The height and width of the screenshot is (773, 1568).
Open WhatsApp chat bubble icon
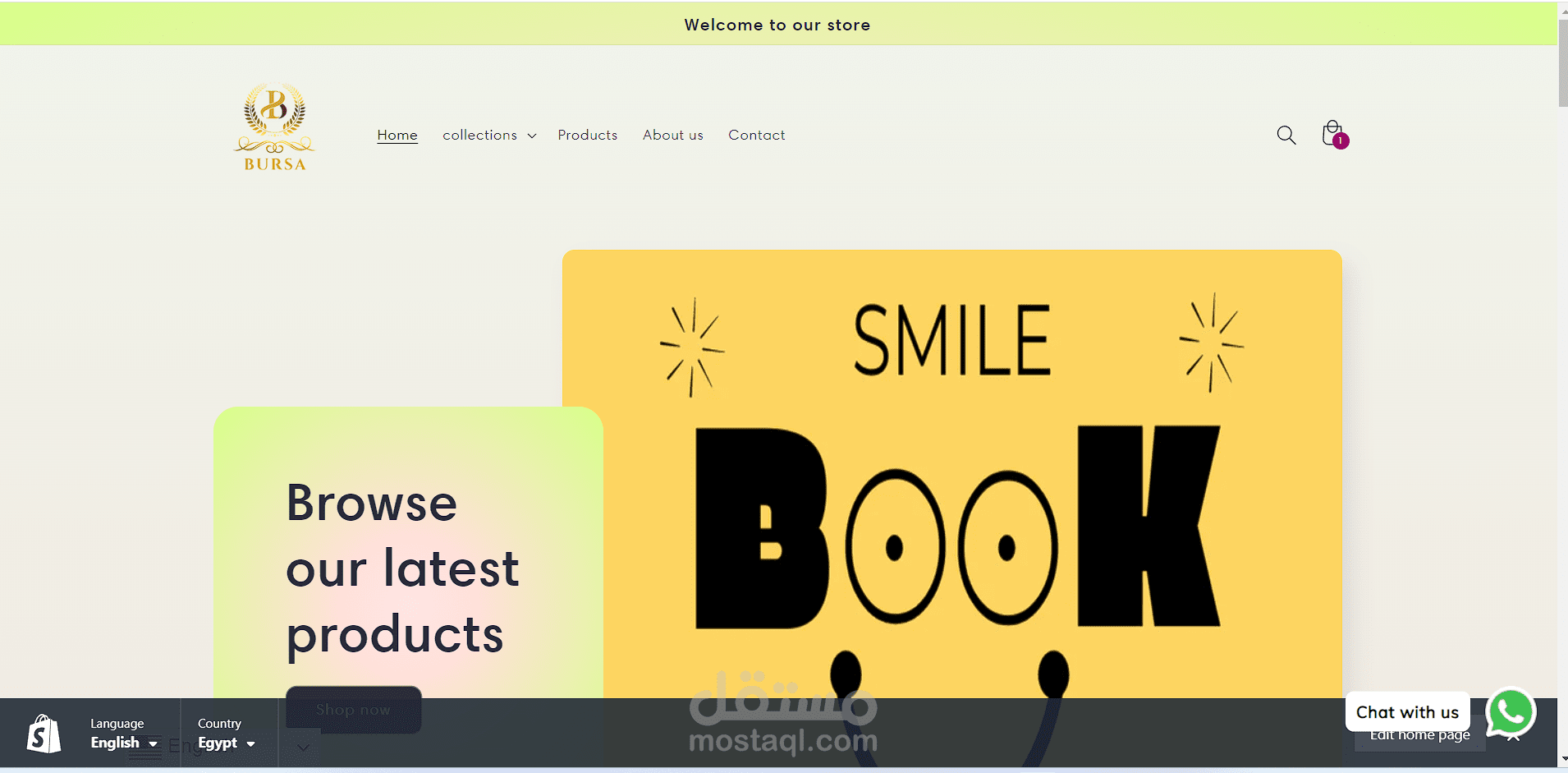click(1511, 712)
